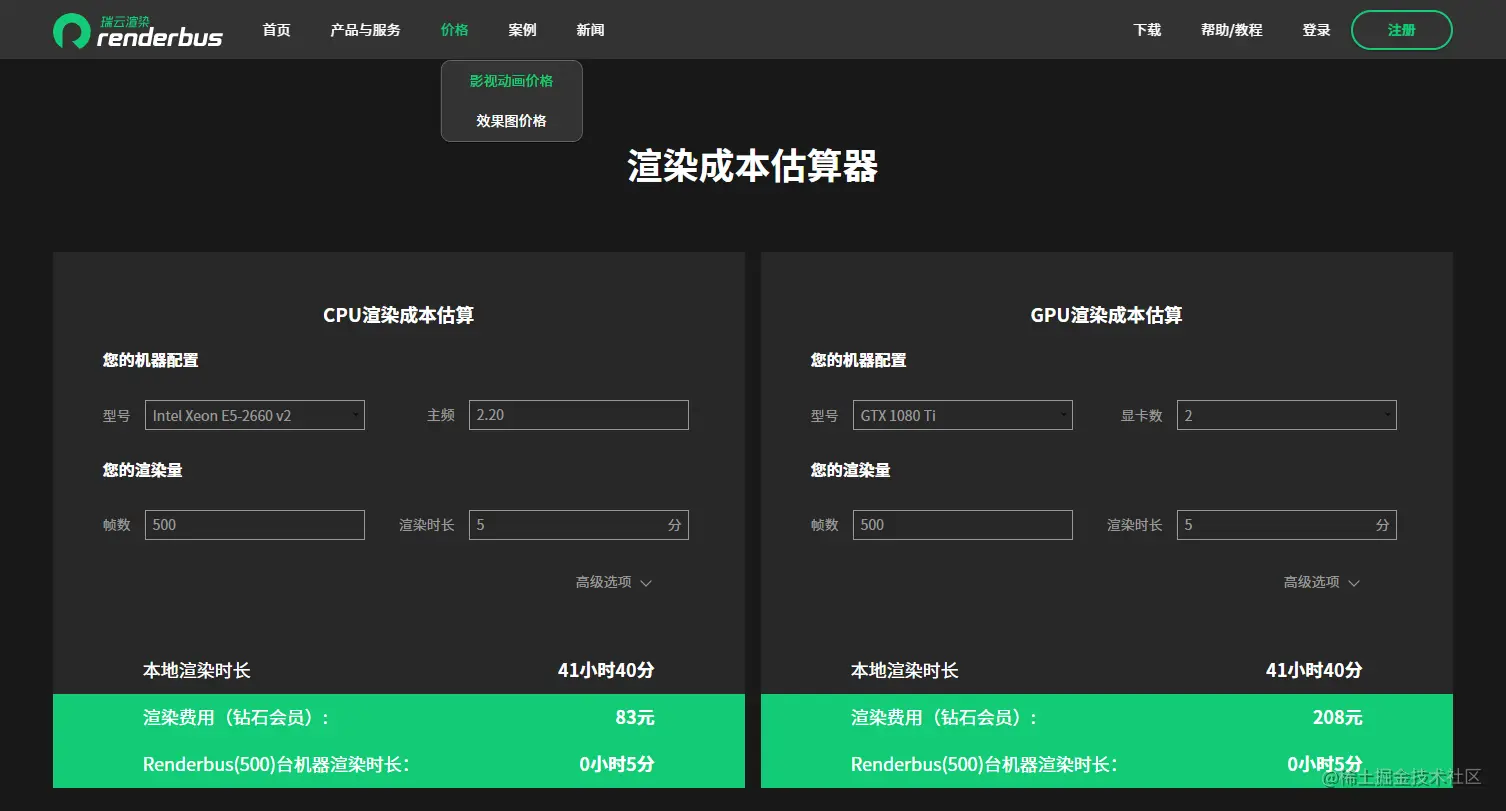Select the Intel Xeon E5-2660 v2 processor dropdown
Viewport: 1506px width, 811px height.
point(254,415)
